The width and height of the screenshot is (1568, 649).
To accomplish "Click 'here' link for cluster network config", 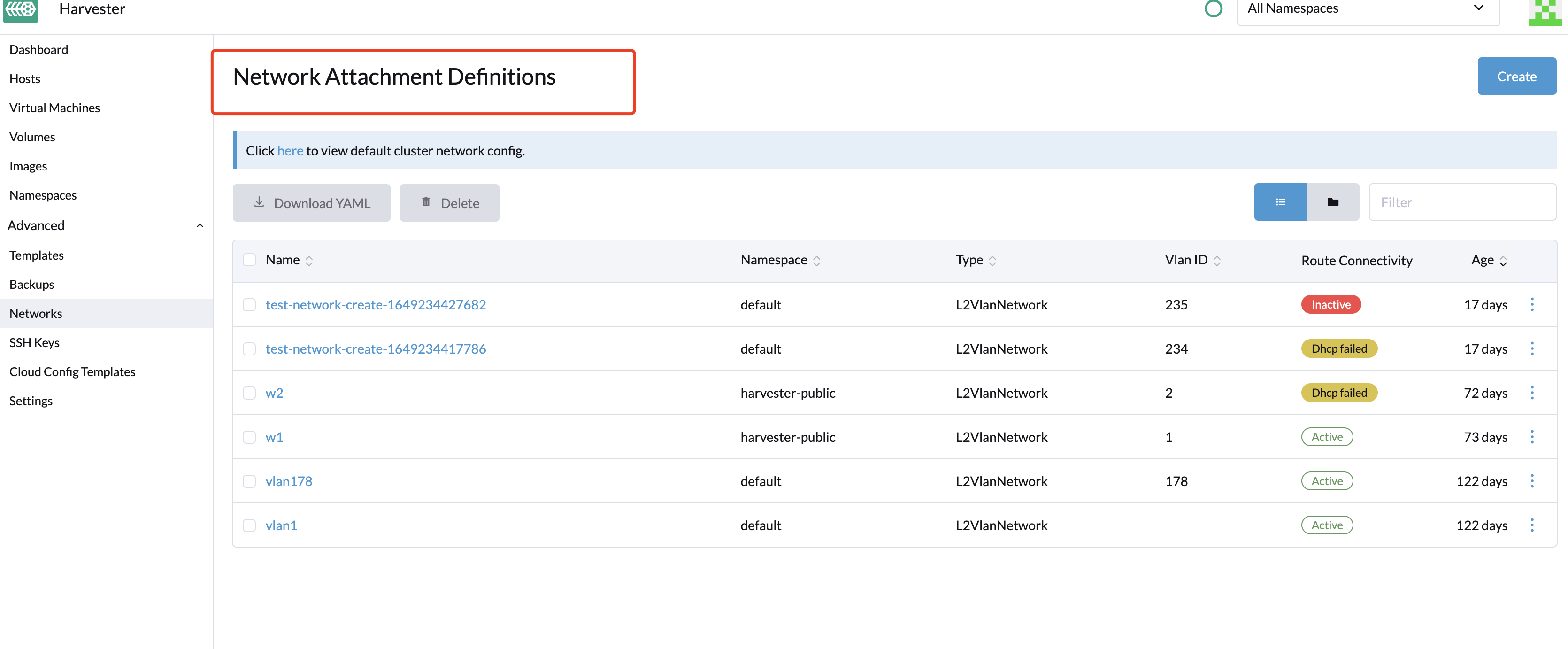I will [290, 151].
